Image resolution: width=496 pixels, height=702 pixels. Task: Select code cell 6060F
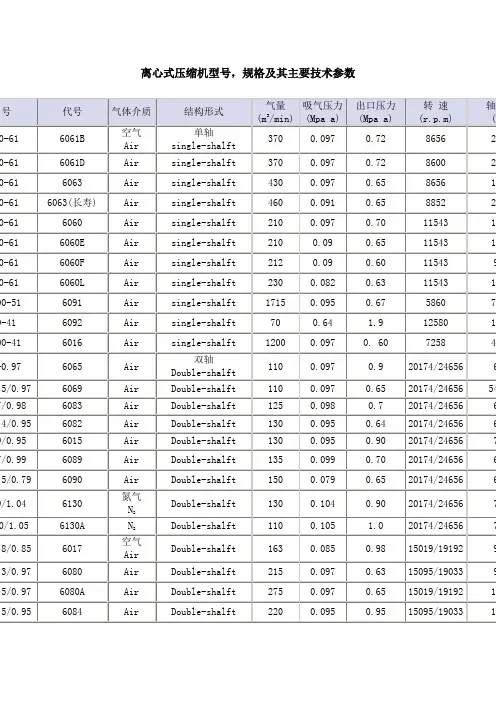[x=73, y=263]
